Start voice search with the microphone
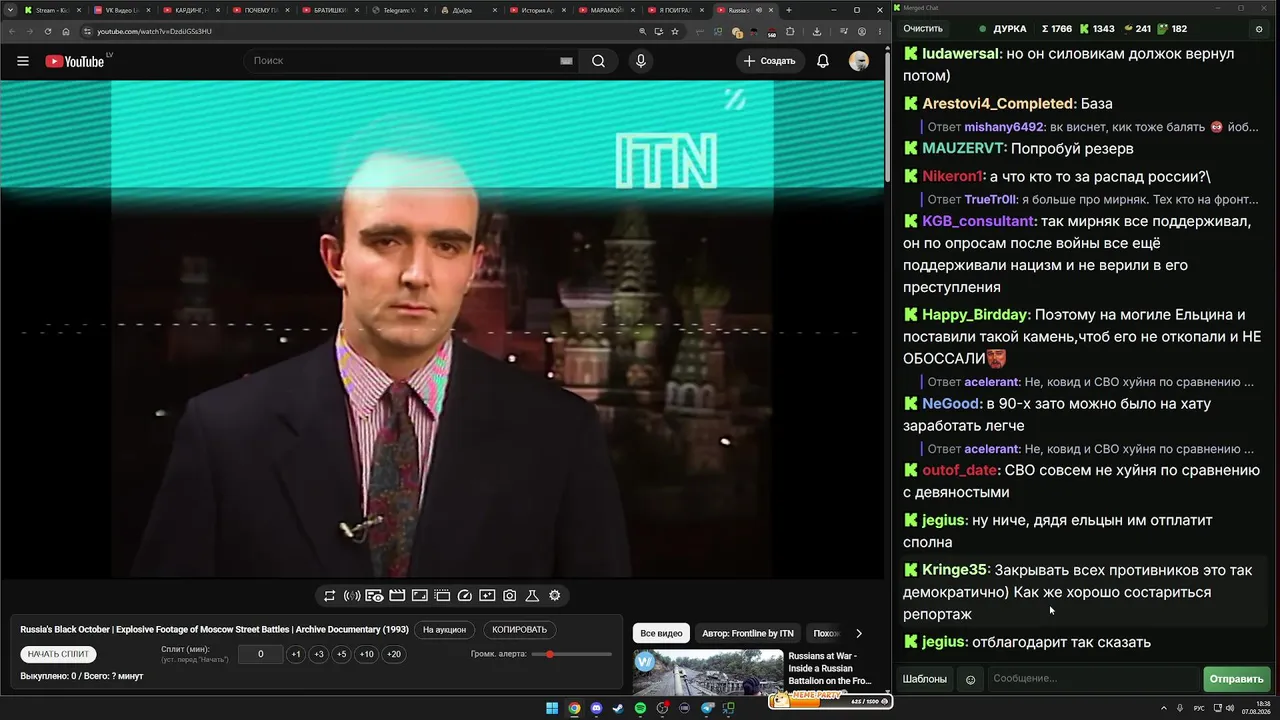1280x720 pixels. pyautogui.click(x=641, y=61)
